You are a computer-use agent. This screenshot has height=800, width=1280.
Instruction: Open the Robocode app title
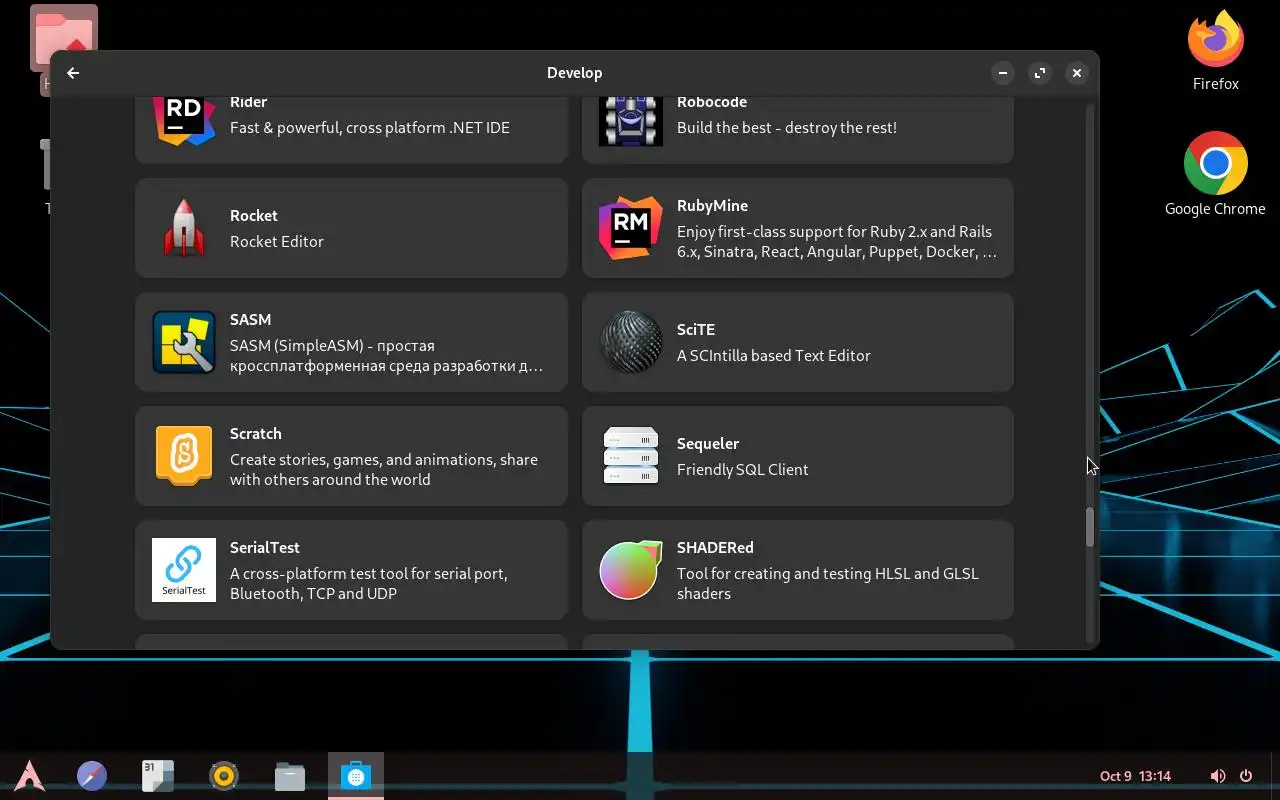click(x=712, y=102)
